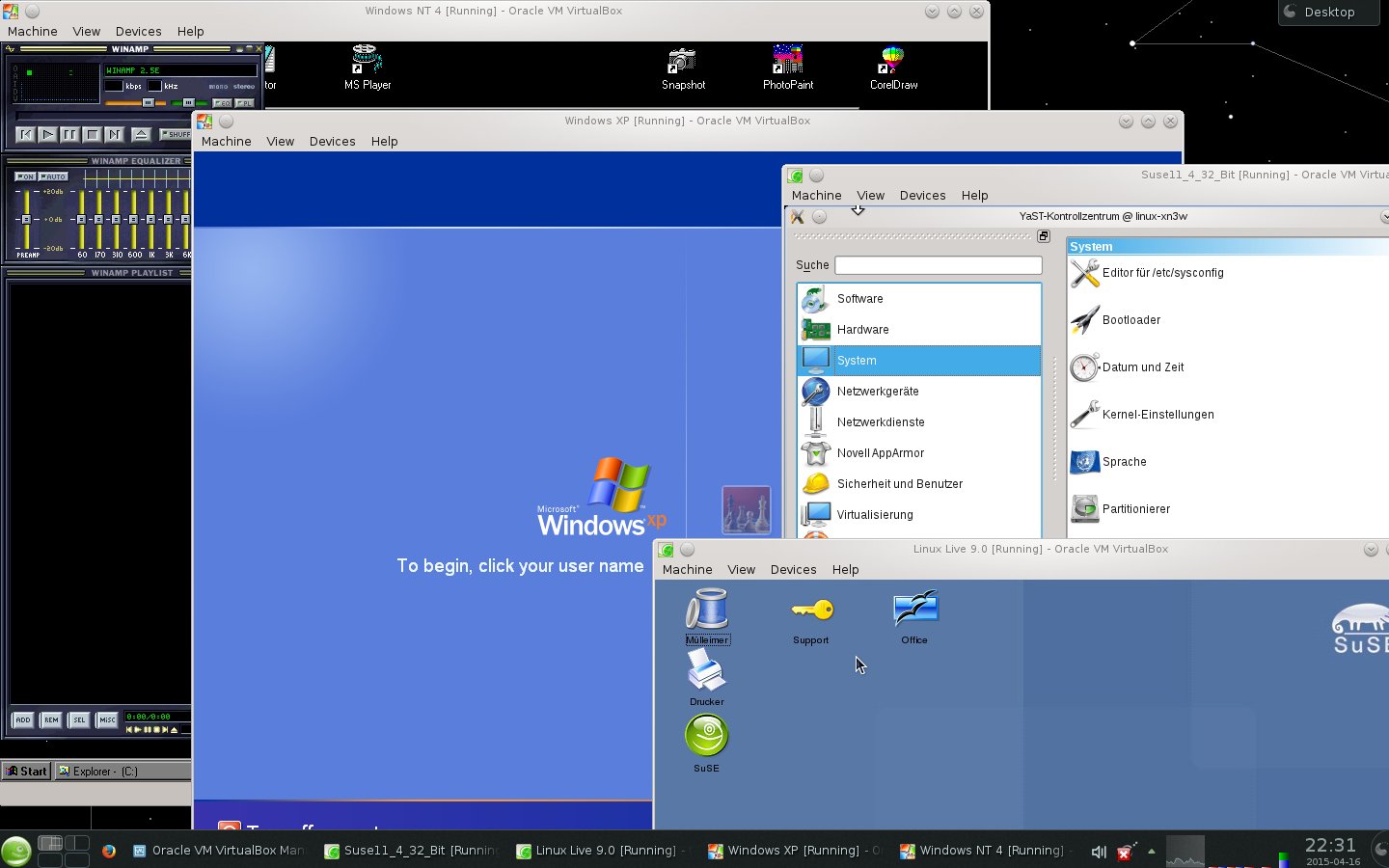Select Software category in YaST
Viewport: 1389px width, 868px height.
pos(919,299)
